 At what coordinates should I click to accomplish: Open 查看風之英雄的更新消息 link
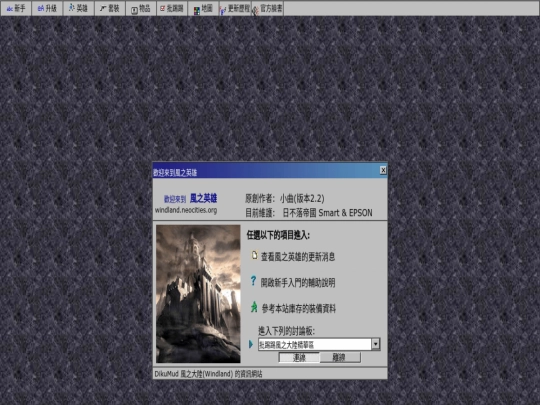(298, 257)
